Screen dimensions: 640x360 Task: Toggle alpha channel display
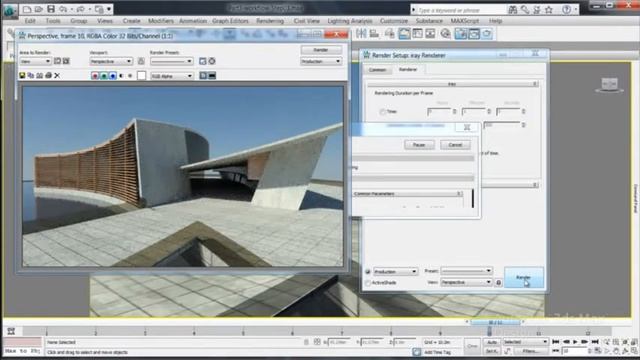click(x=122, y=76)
